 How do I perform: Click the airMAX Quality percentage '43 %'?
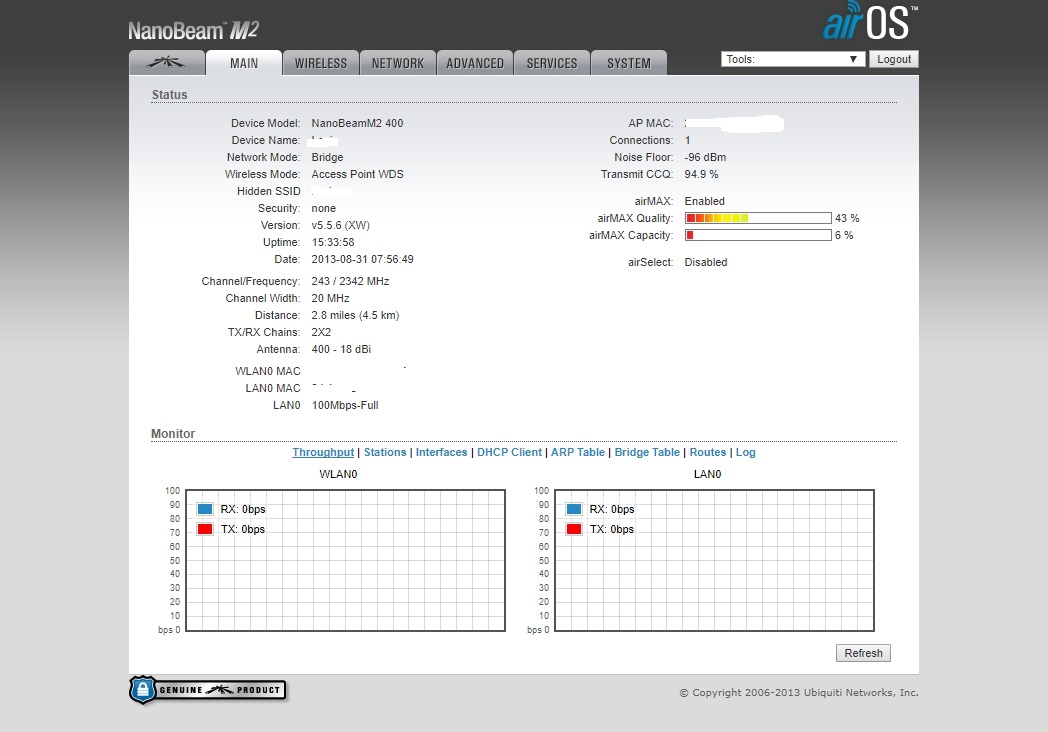pyautogui.click(x=847, y=218)
